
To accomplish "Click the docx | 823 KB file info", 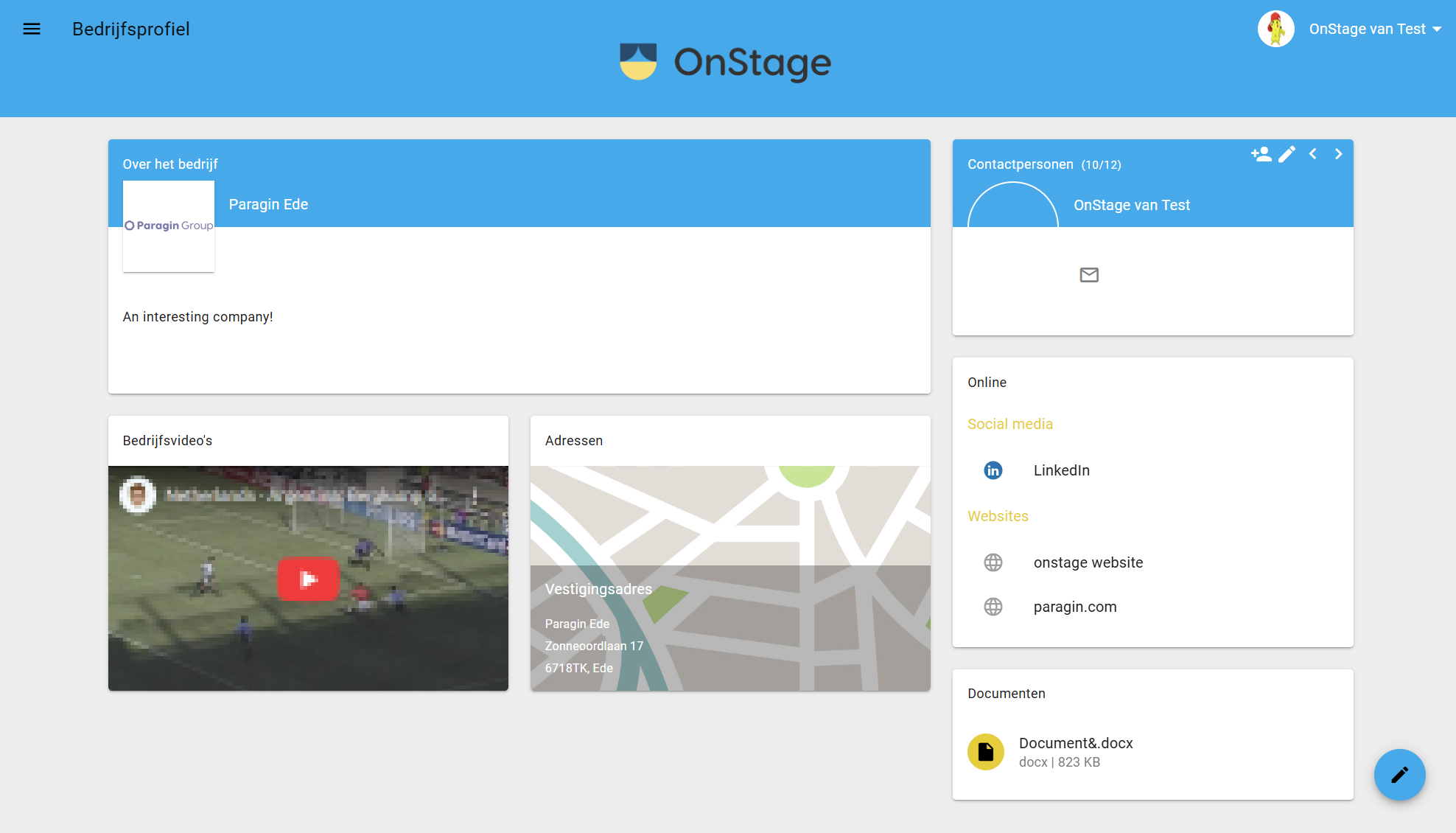I will pyautogui.click(x=1059, y=762).
